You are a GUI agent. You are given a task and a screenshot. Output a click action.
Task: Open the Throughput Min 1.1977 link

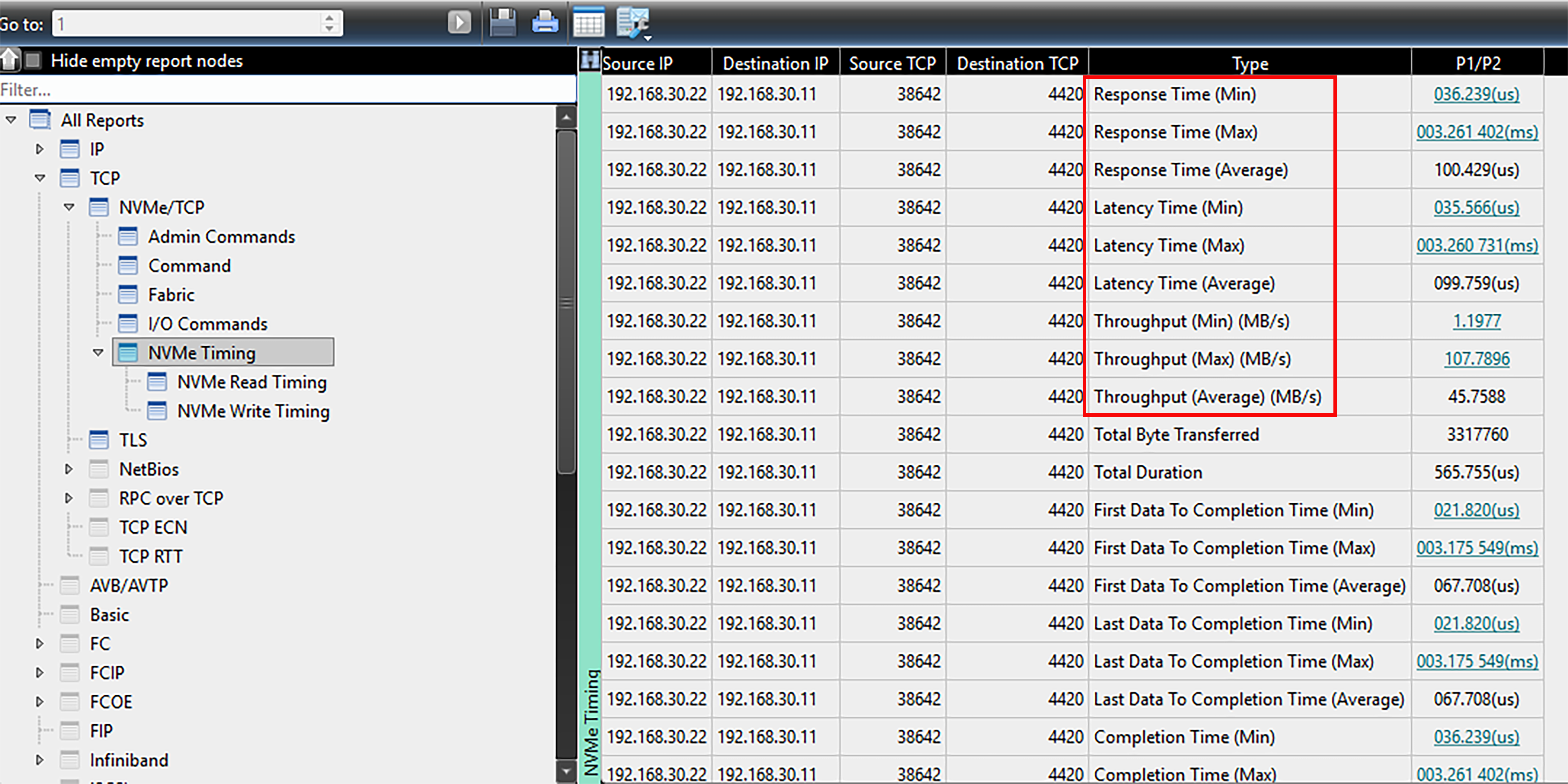[x=1477, y=321]
